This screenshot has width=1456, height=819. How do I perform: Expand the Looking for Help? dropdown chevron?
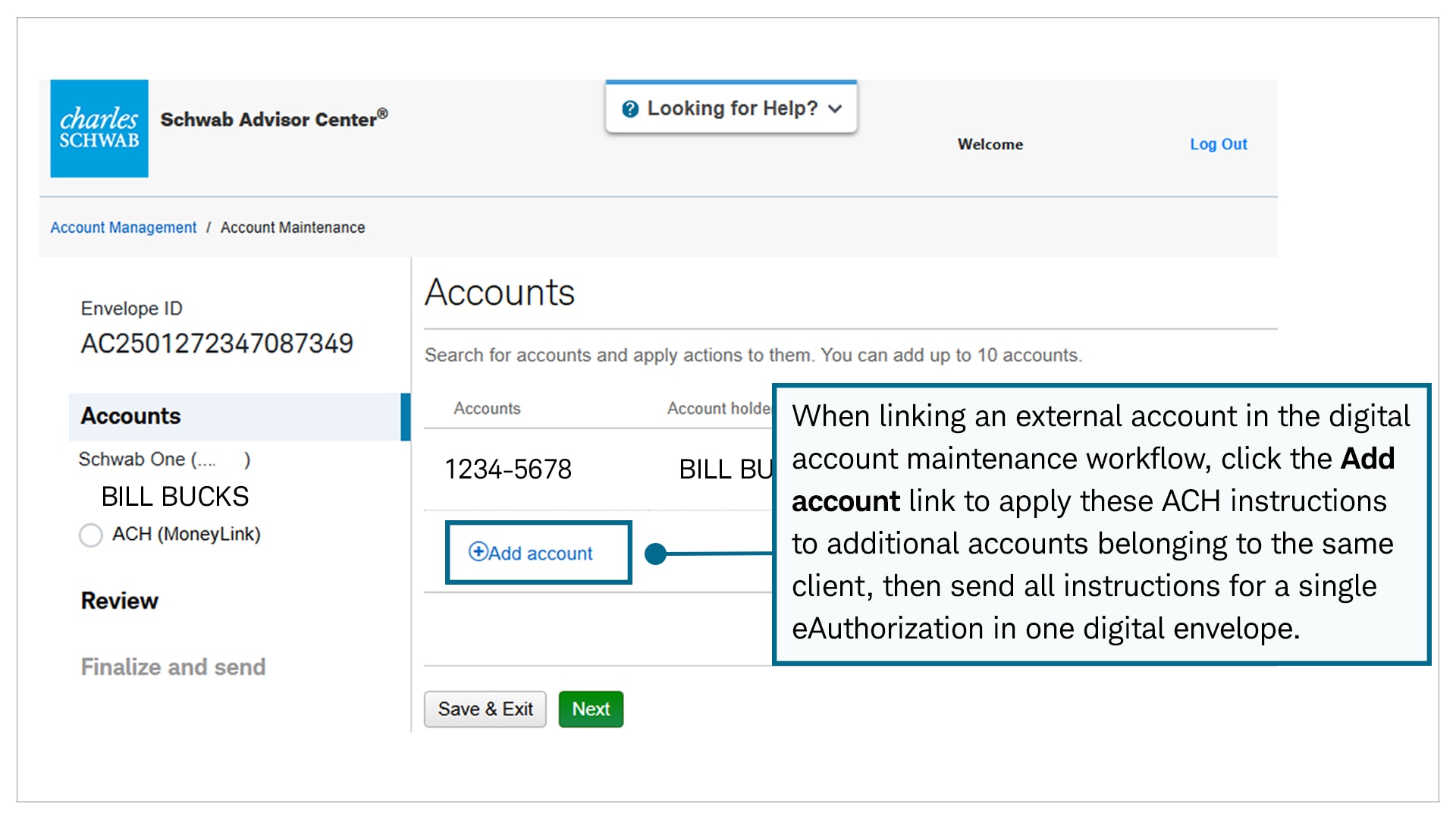click(836, 109)
